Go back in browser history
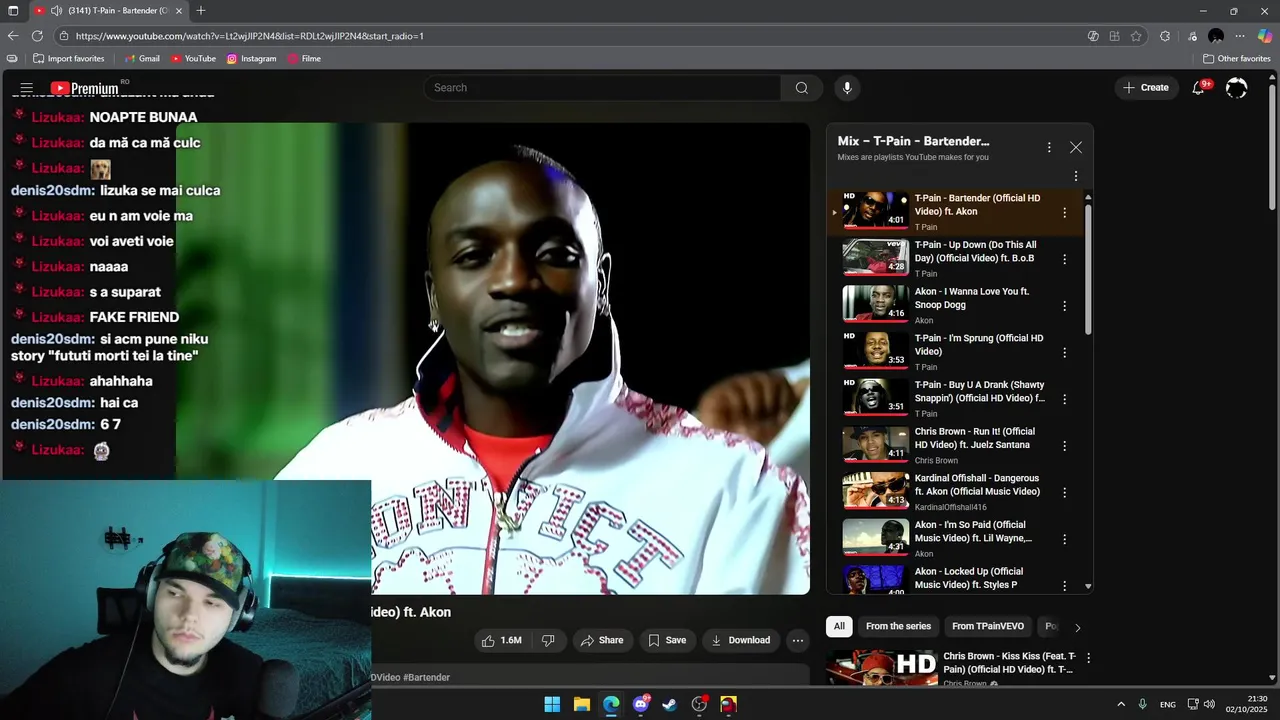The image size is (1280, 720). click(13, 36)
